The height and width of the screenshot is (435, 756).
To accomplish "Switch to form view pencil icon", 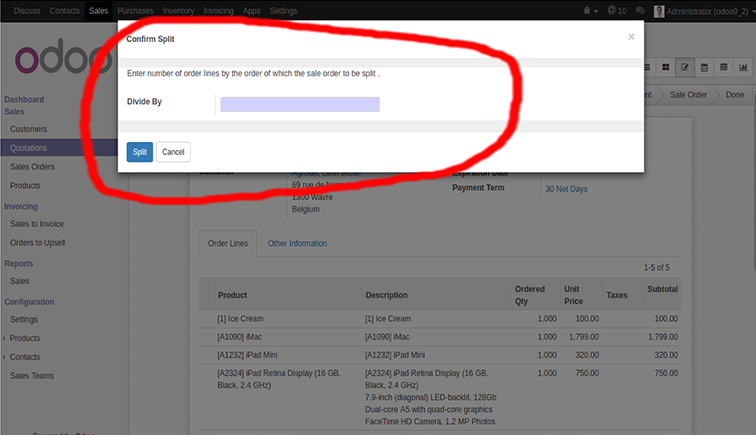I will (x=685, y=68).
